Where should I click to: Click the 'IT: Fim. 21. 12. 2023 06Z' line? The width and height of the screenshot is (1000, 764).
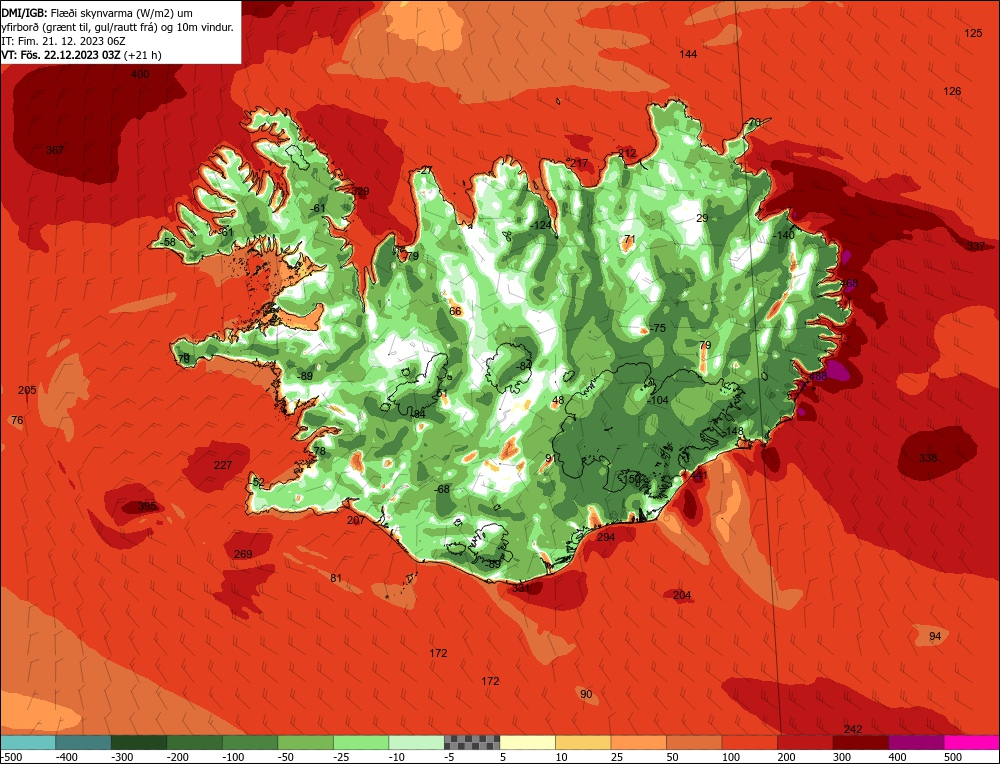point(63,41)
